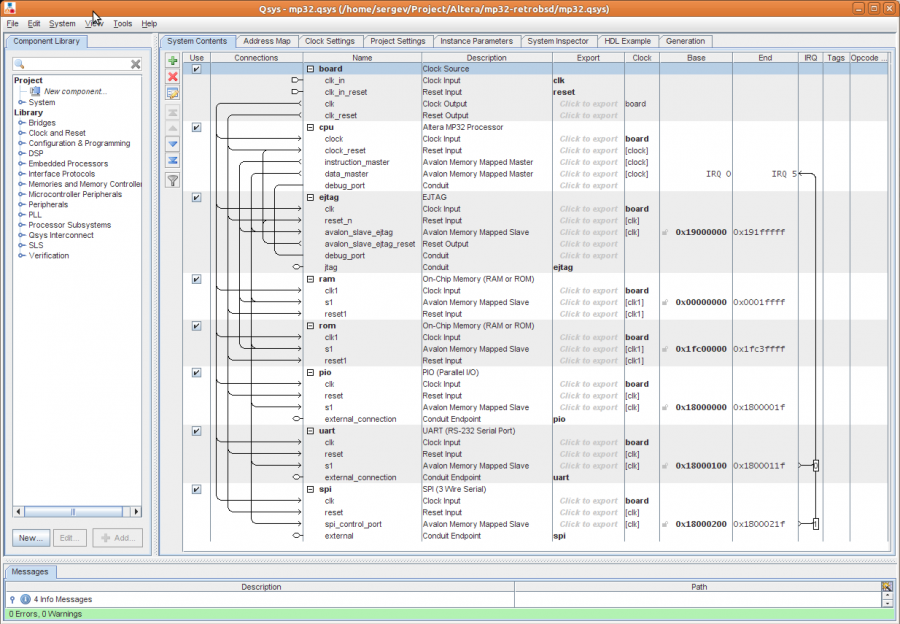This screenshot has width=900, height=624.
Task: Collapse the ejtag component row
Action: [309, 197]
